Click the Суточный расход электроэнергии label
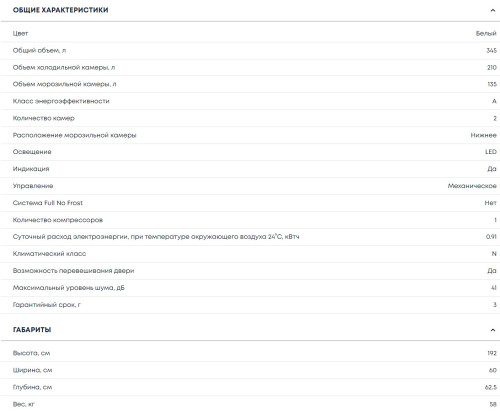 click(156, 237)
